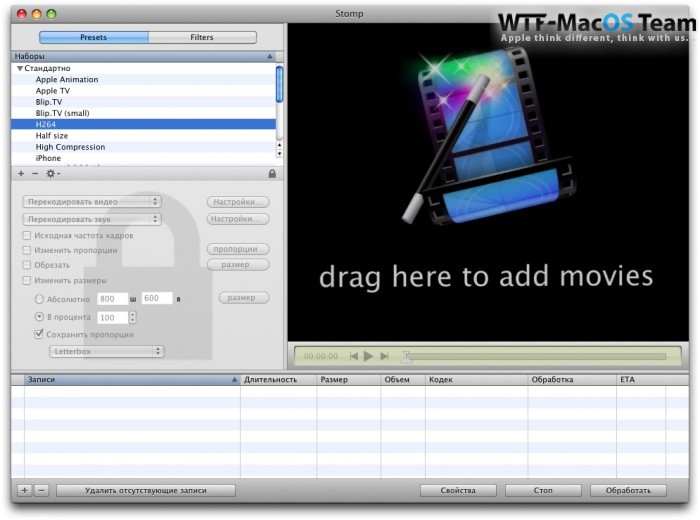
Task: Toggle the Изменить пропорции checkbox
Action: 27,250
